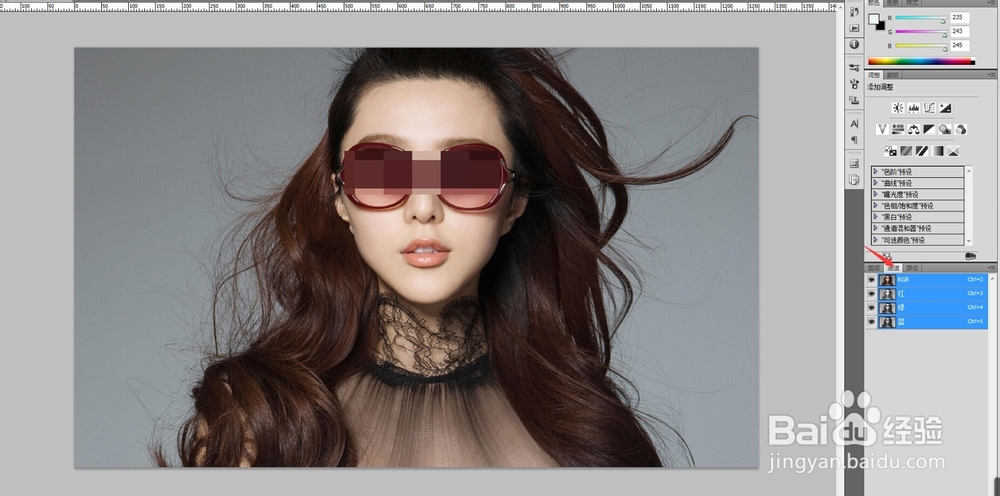Viewport: 1000px width, 496px height.
Task: Open the History panel icon
Action: pyautogui.click(x=854, y=11)
